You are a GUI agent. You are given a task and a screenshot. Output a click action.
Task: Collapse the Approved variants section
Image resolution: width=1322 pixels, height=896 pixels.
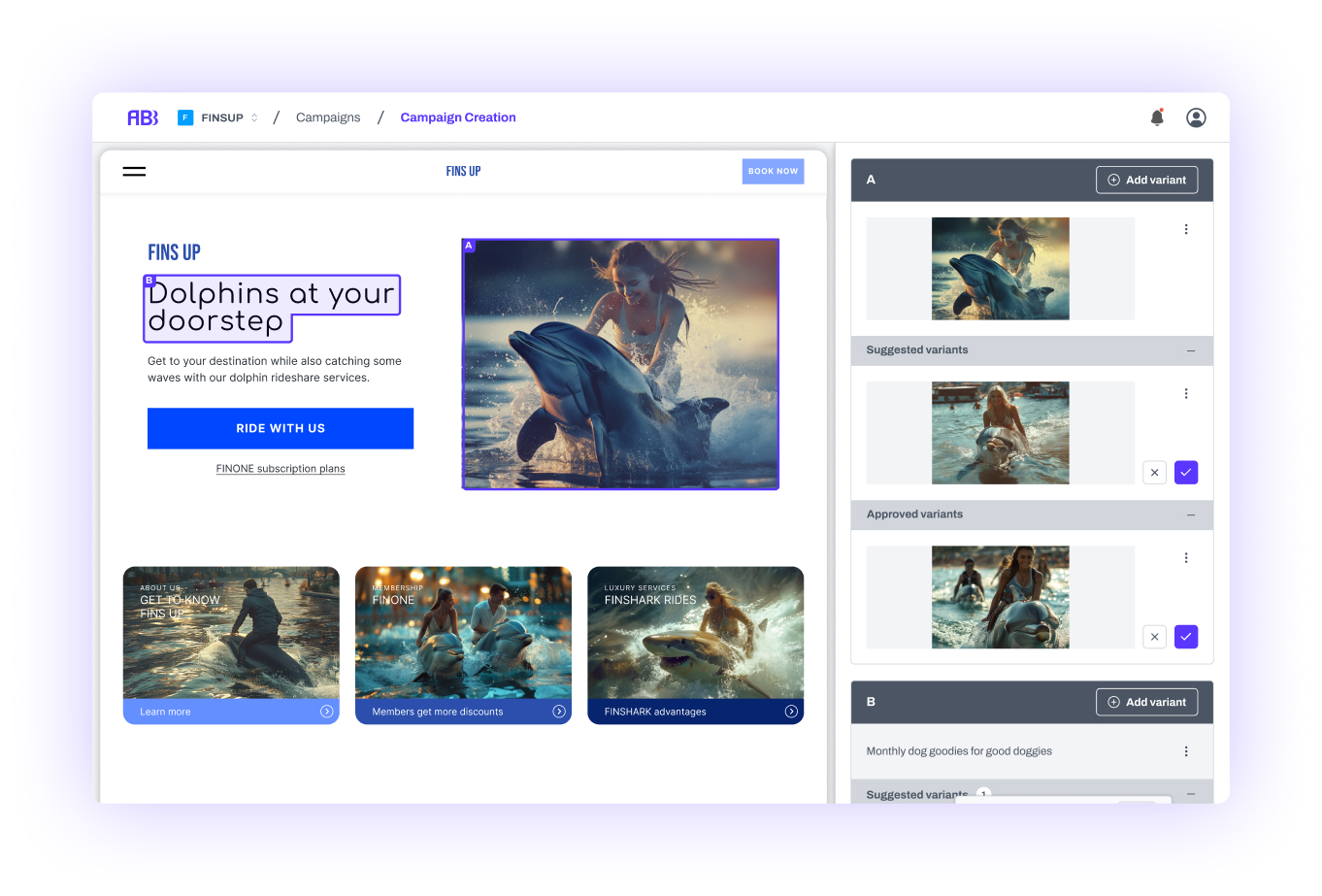click(x=1190, y=514)
